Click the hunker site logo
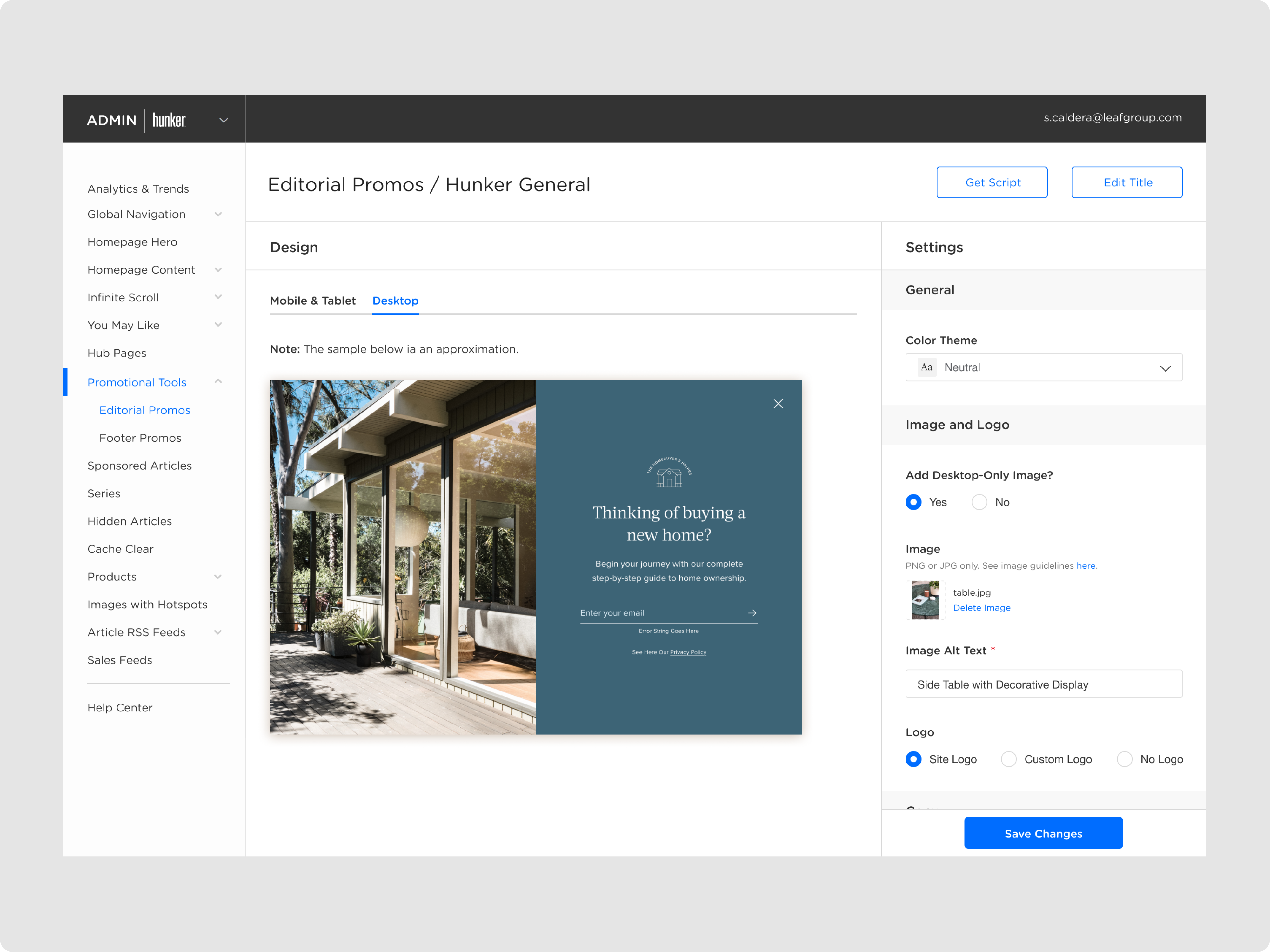Image resolution: width=1270 pixels, height=952 pixels. click(169, 120)
